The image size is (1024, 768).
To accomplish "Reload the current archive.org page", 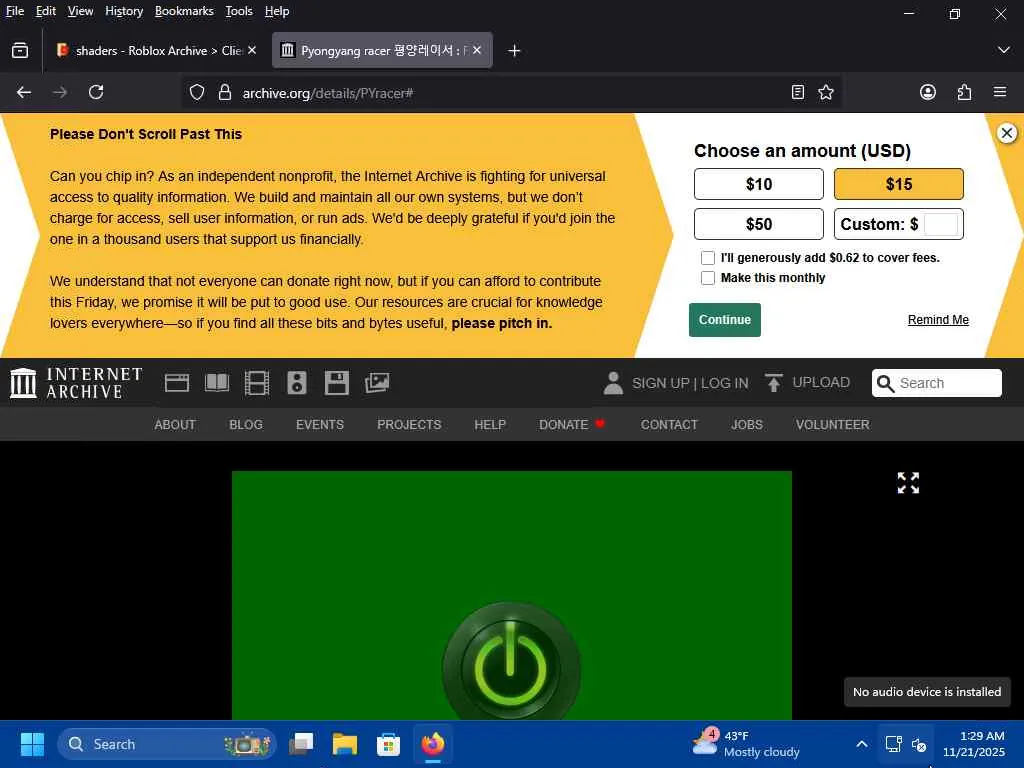I will coord(96,92).
